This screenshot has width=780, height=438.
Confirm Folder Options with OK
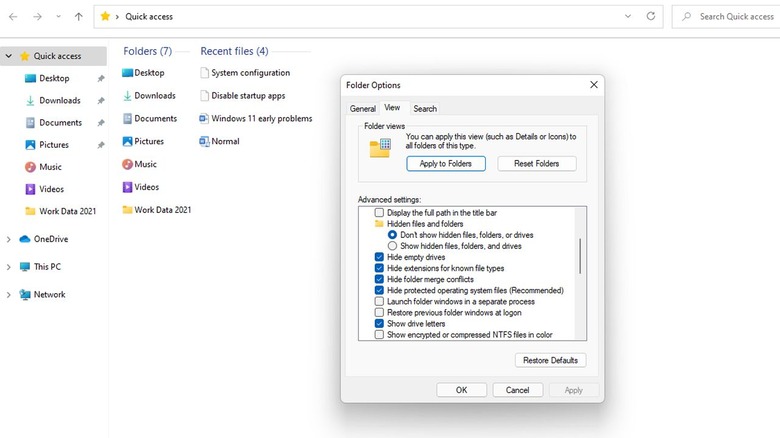[x=462, y=390]
